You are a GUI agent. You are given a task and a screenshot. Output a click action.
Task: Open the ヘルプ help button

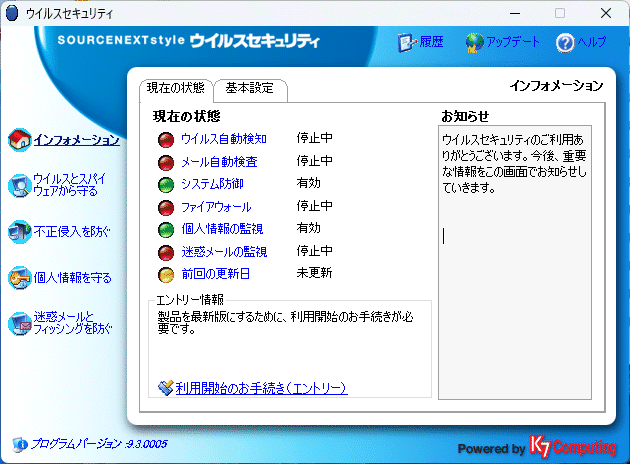pos(565,42)
